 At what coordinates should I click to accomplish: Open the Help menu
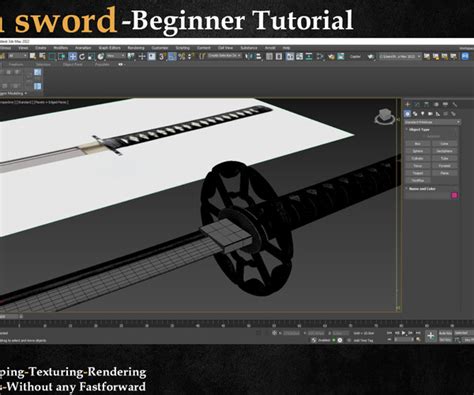[x=286, y=48]
